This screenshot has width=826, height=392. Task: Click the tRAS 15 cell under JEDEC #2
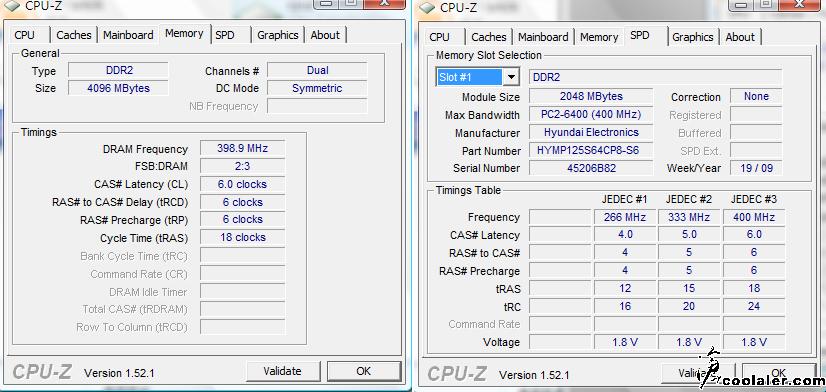click(689, 288)
